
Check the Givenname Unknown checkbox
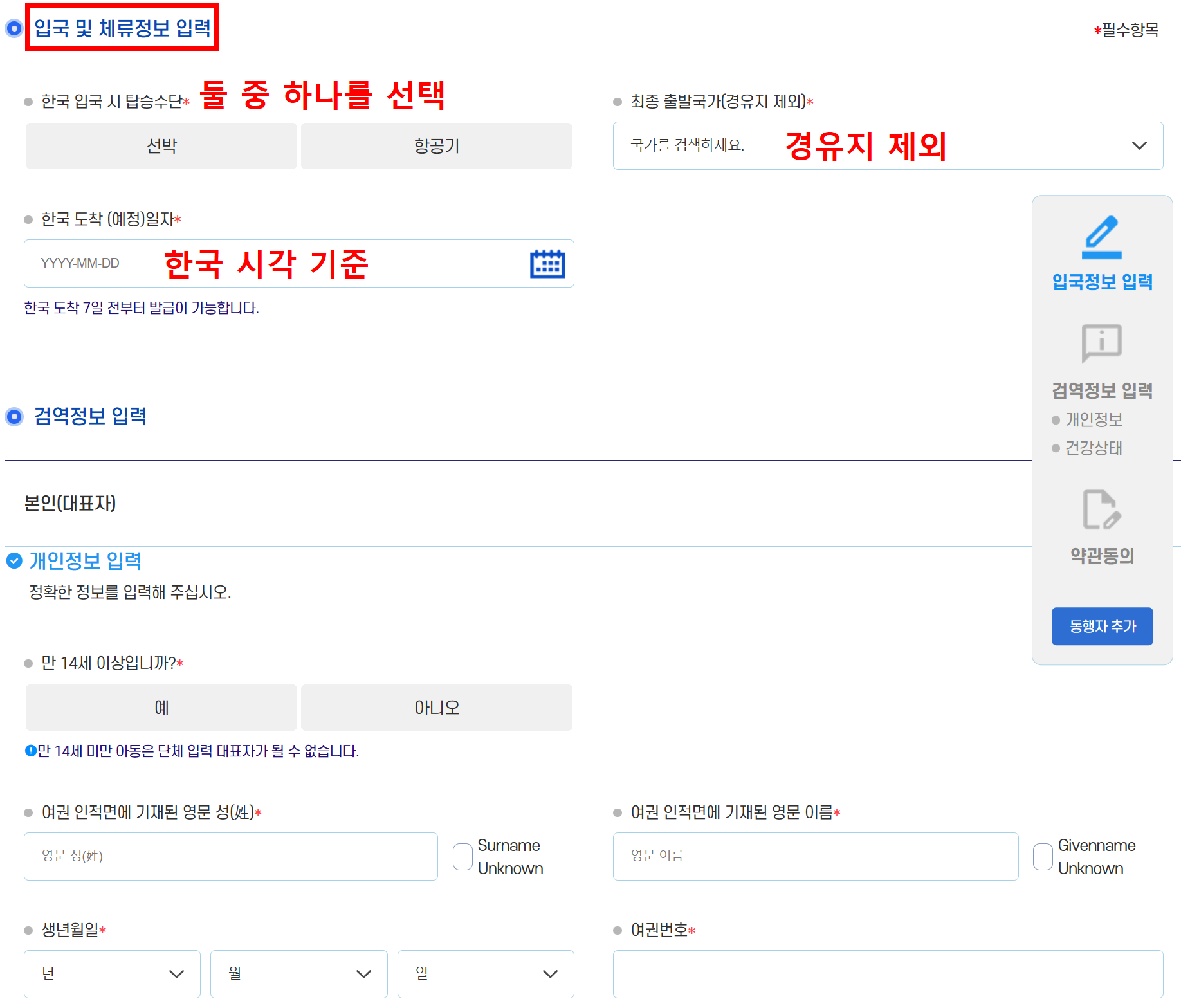coord(1043,857)
